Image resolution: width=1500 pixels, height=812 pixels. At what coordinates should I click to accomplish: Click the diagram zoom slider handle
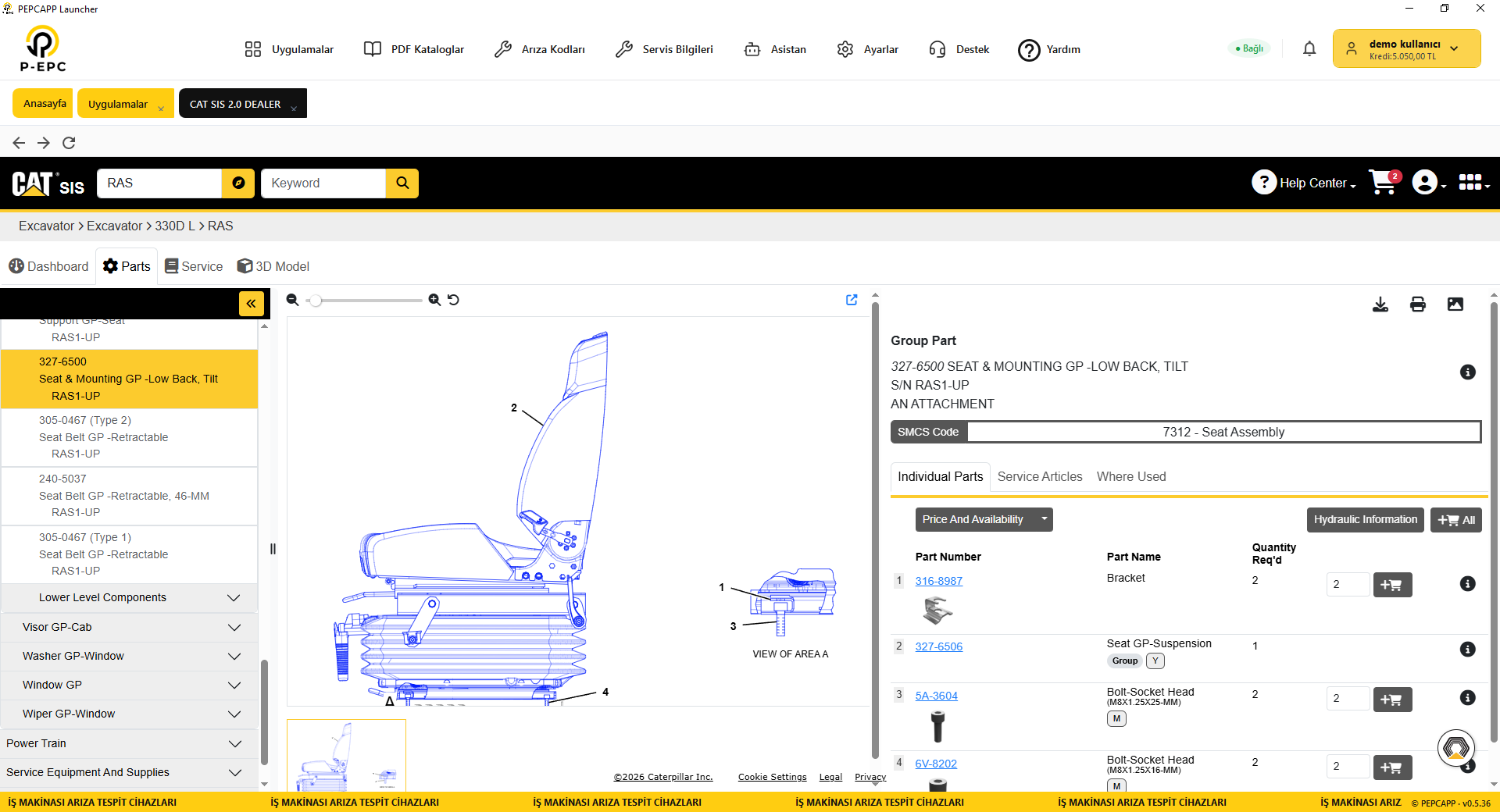(x=316, y=301)
